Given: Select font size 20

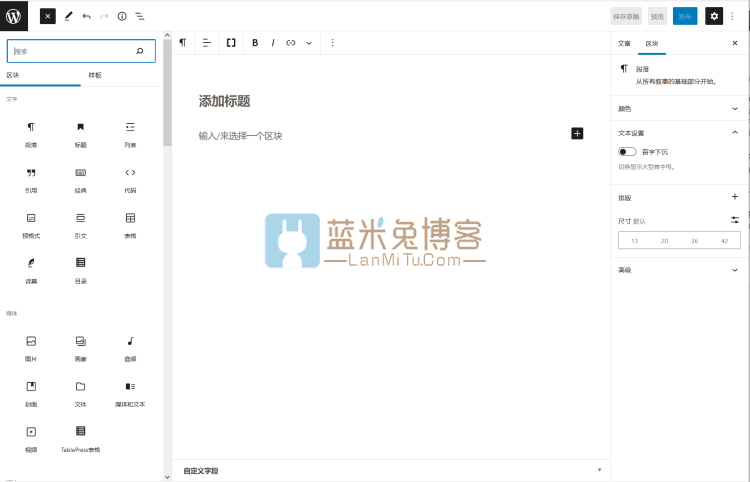Looking at the screenshot, I should (x=664, y=241).
